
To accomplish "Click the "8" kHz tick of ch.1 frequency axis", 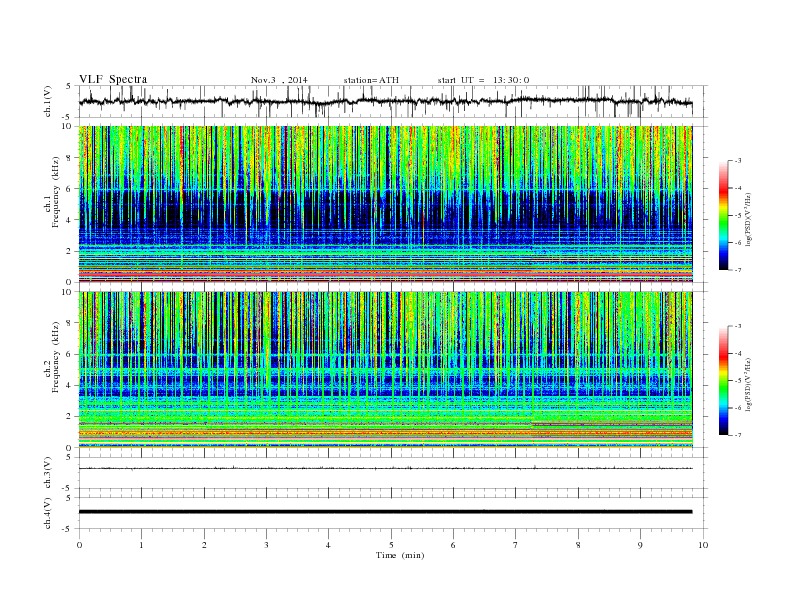I will pos(69,158).
